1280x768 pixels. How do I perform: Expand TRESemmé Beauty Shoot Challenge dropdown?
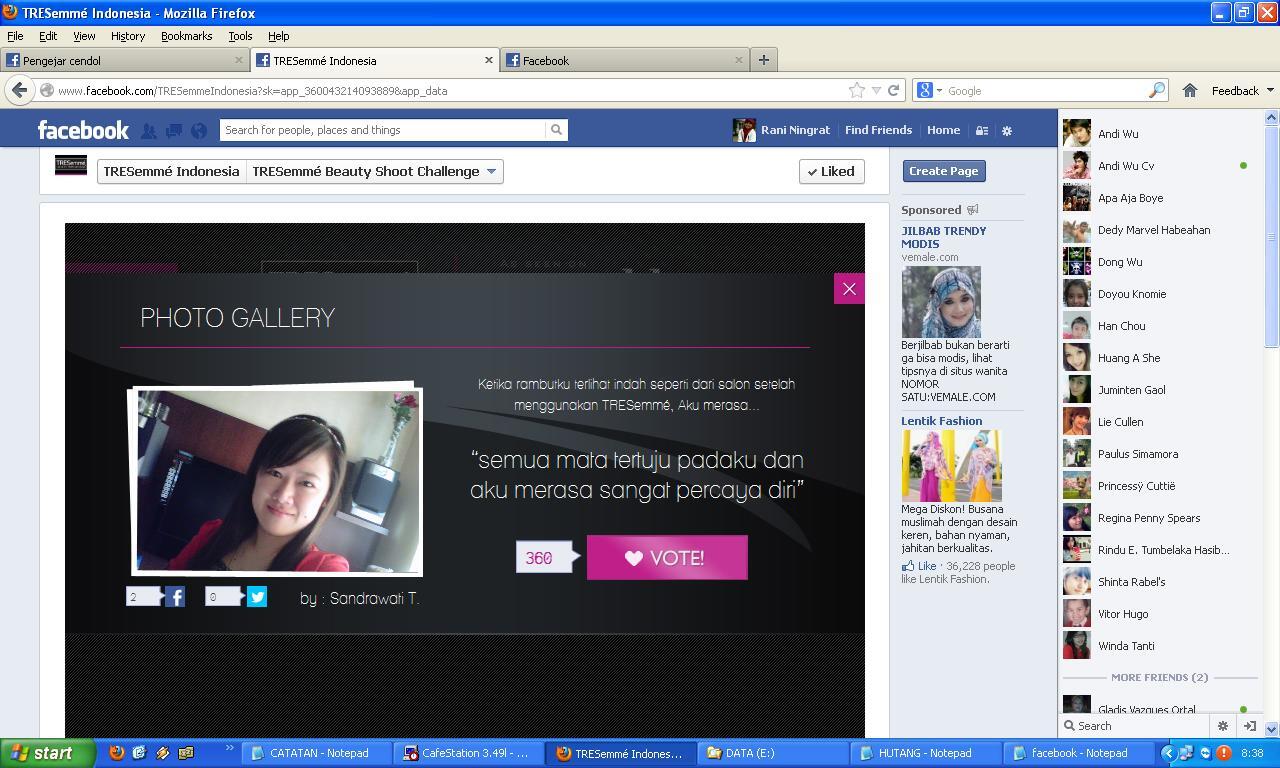pyautogui.click(x=491, y=171)
